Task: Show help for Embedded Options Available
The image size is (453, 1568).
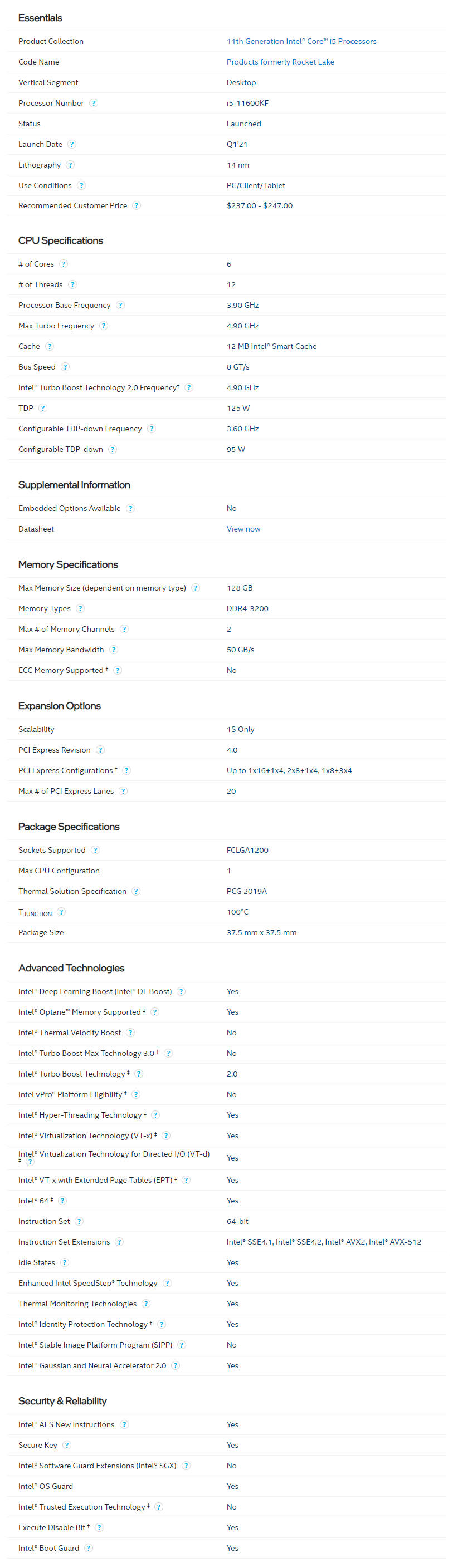Action: click(130, 508)
